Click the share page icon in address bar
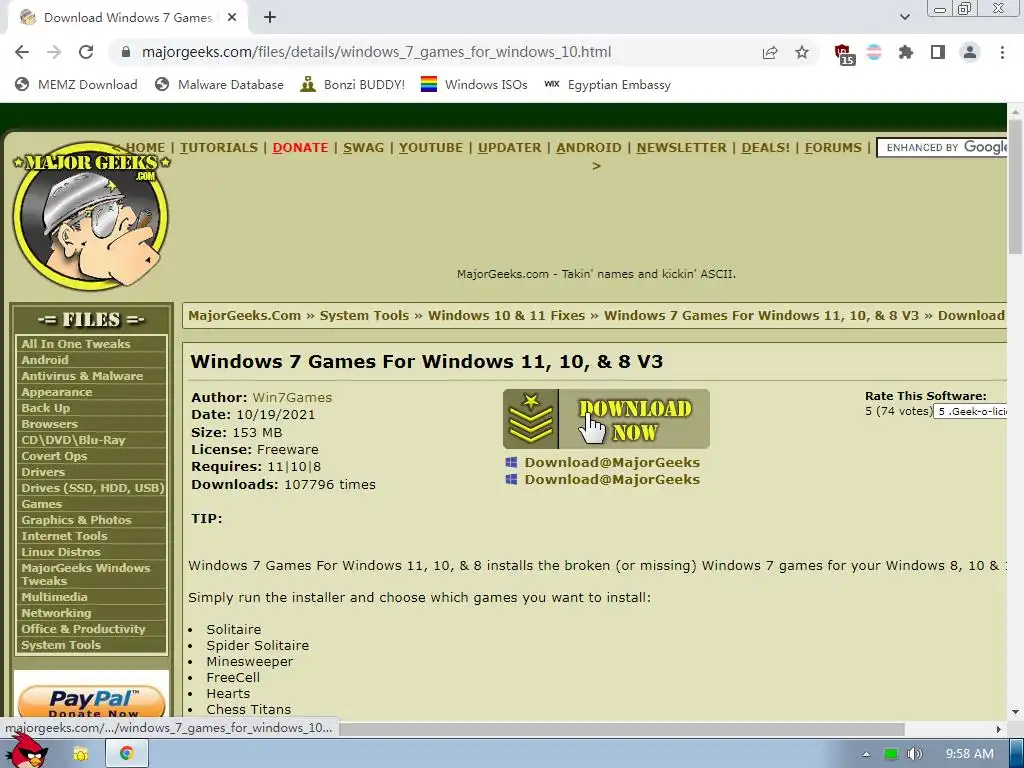 (x=770, y=52)
